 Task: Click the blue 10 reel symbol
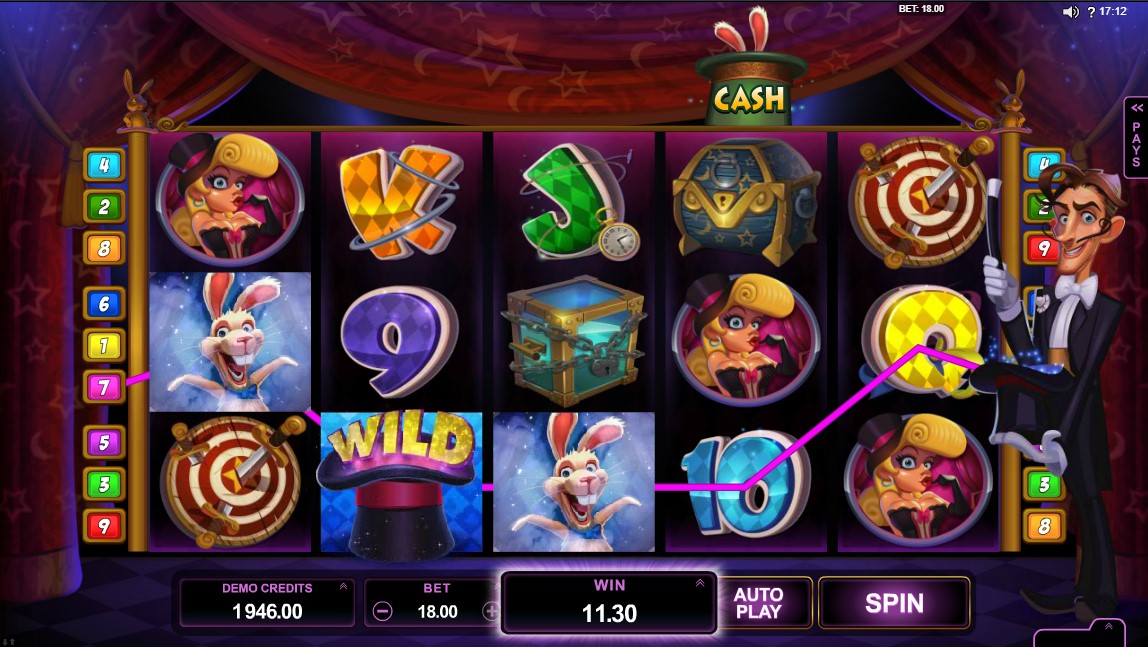click(745, 482)
